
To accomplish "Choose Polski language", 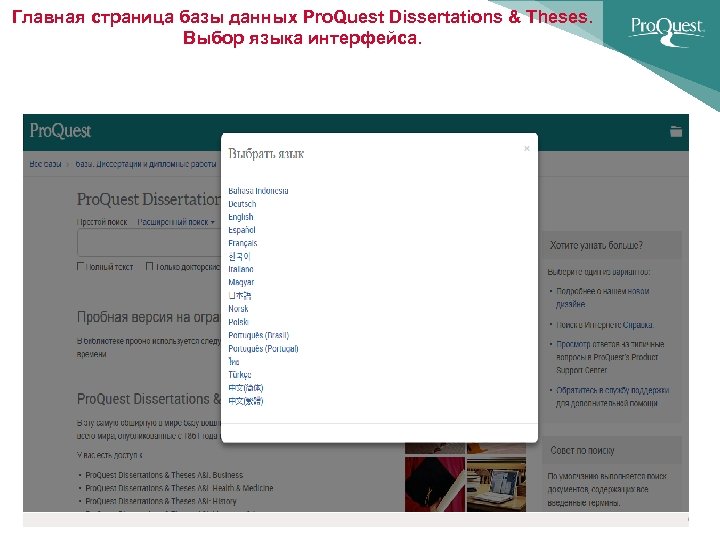I will pos(238,322).
